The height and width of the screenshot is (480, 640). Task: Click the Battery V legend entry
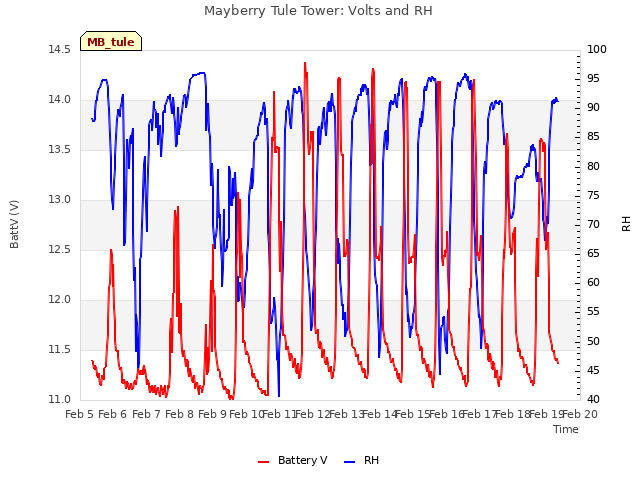pos(293,460)
